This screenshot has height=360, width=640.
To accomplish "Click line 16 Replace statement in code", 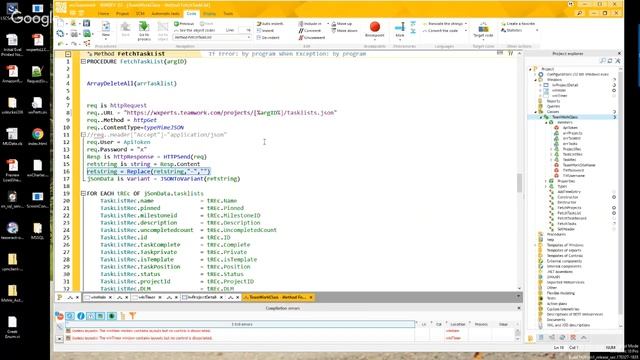I will (x=149, y=171).
